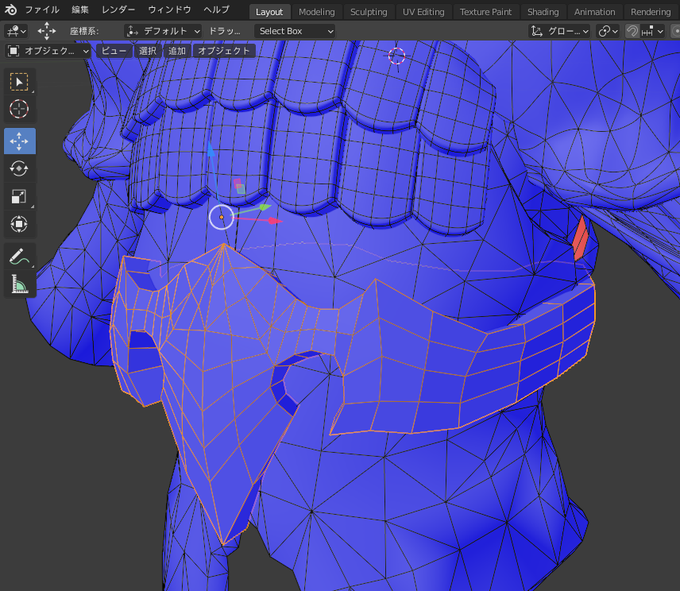
Task: Open the 追加 viewport menu
Action: point(177,51)
